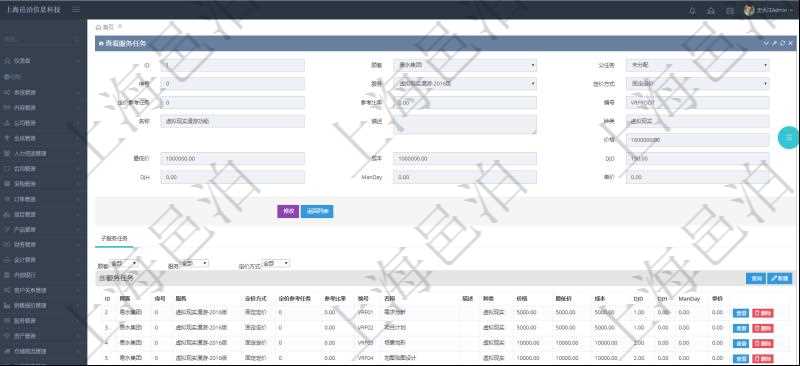
Task: Open the 服务 filter dropdown above table
Action: (195, 263)
